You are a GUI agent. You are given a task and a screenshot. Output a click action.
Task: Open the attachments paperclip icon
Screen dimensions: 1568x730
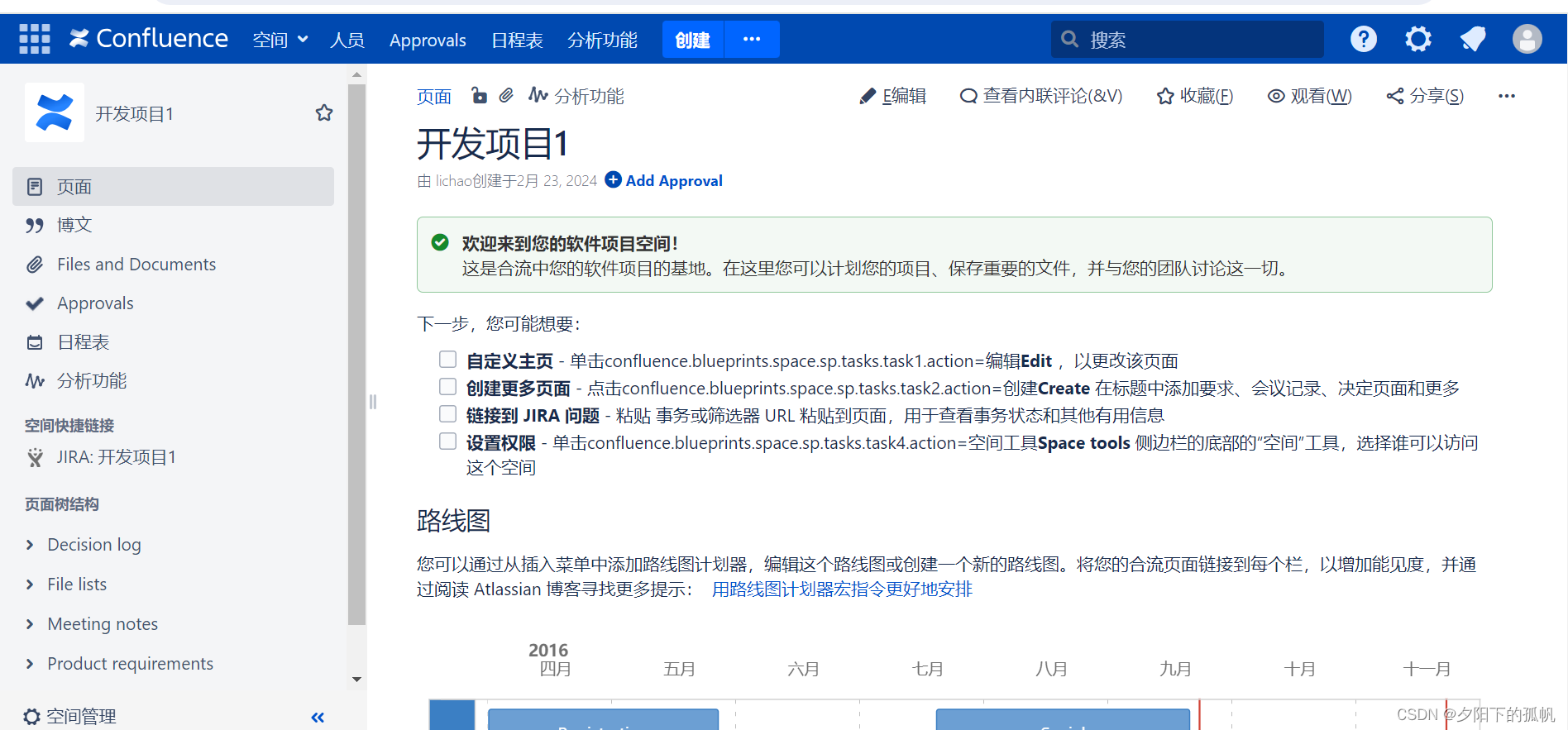click(x=506, y=95)
